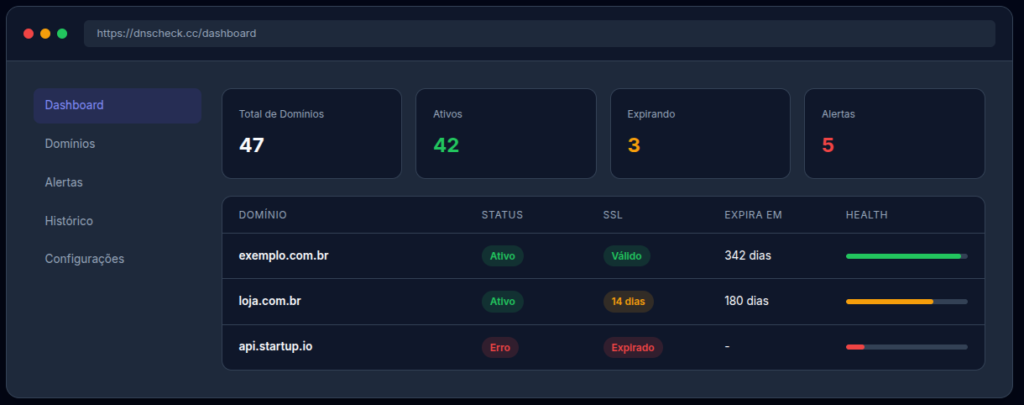Image resolution: width=1024 pixels, height=405 pixels.
Task: Open the Alertas sidebar section
Action: (64, 183)
